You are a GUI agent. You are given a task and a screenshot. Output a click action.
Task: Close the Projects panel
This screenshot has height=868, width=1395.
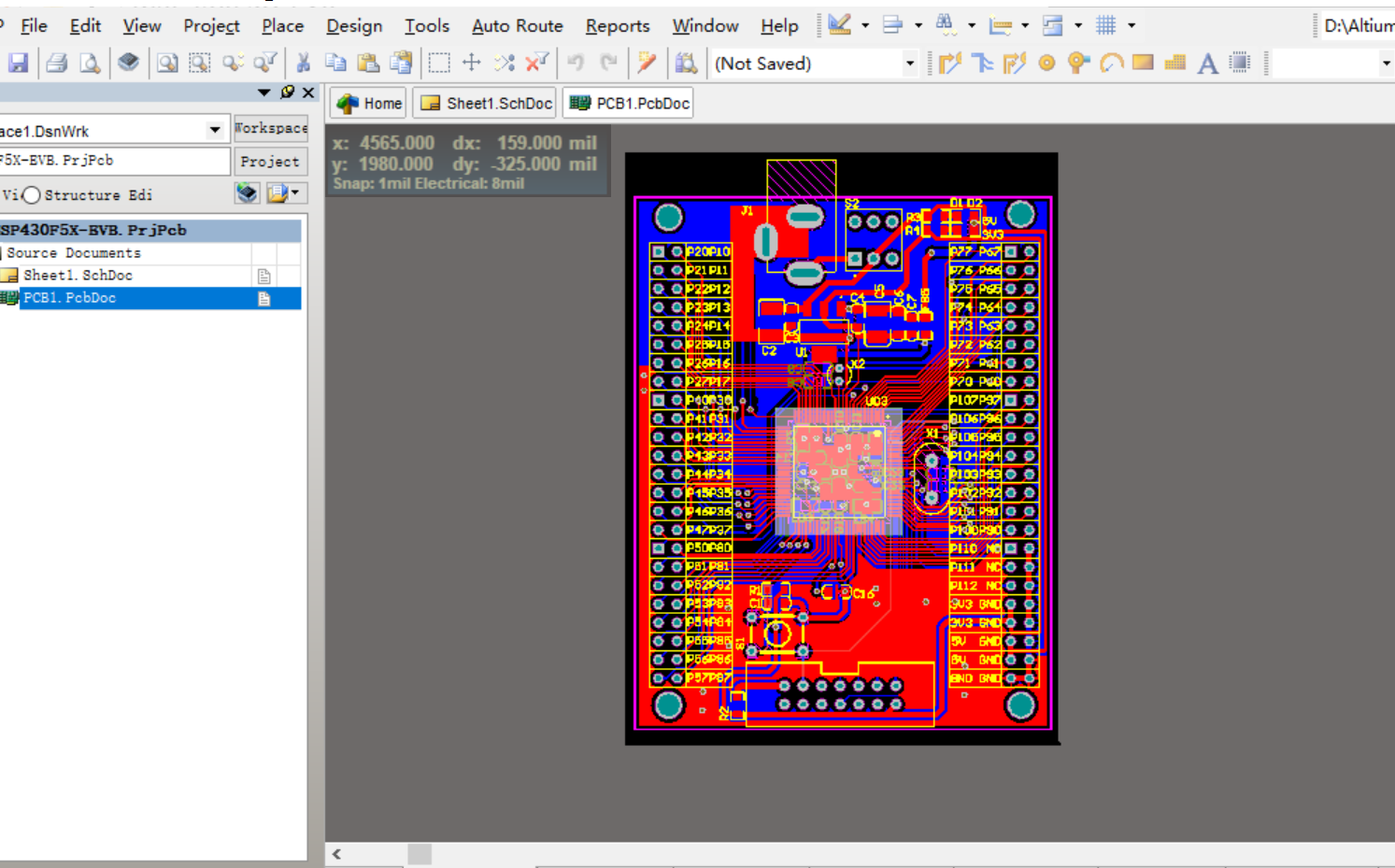tap(308, 92)
